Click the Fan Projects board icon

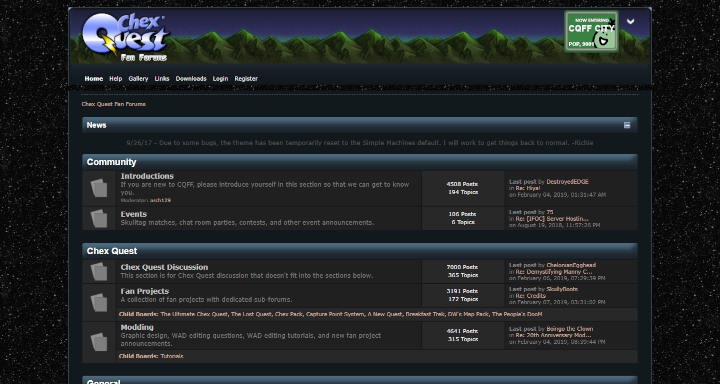click(x=99, y=302)
